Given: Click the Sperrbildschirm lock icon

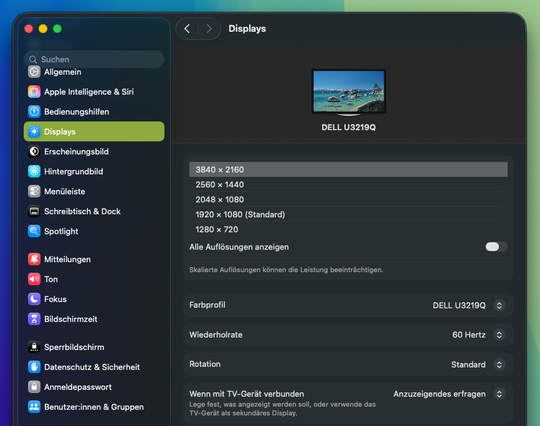Looking at the screenshot, I should coord(34,347).
